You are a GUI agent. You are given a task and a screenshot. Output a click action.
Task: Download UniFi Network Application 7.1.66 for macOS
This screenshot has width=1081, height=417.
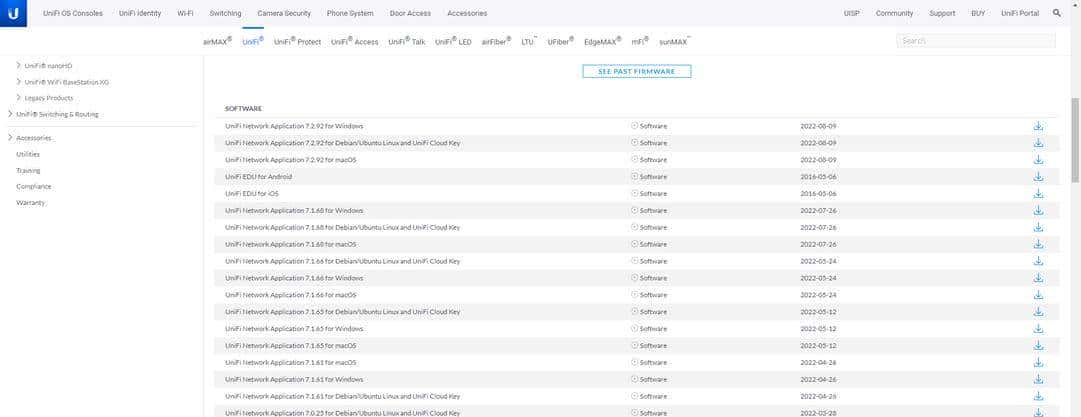(1038, 295)
